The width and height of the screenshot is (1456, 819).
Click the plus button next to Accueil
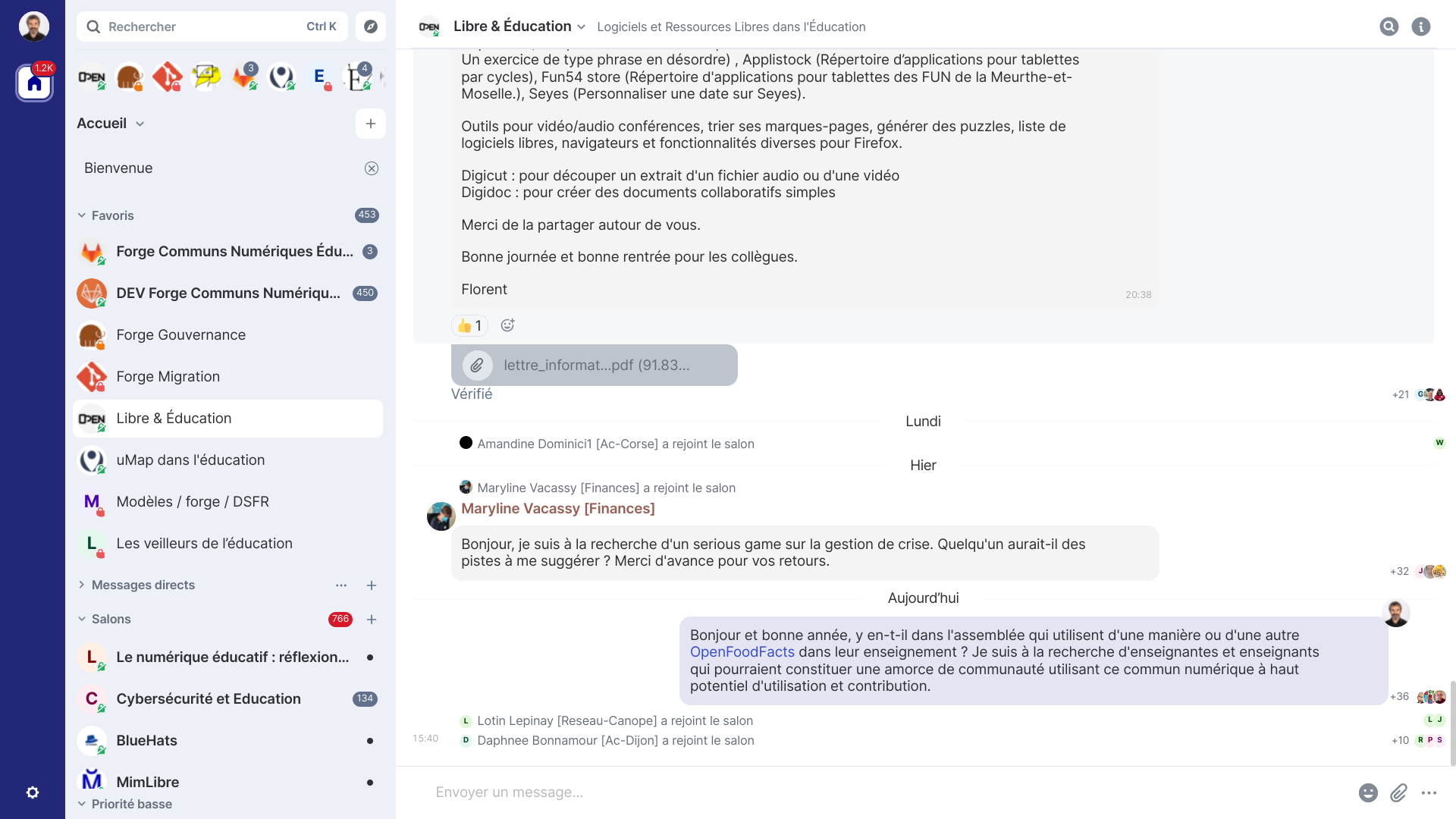click(x=371, y=124)
